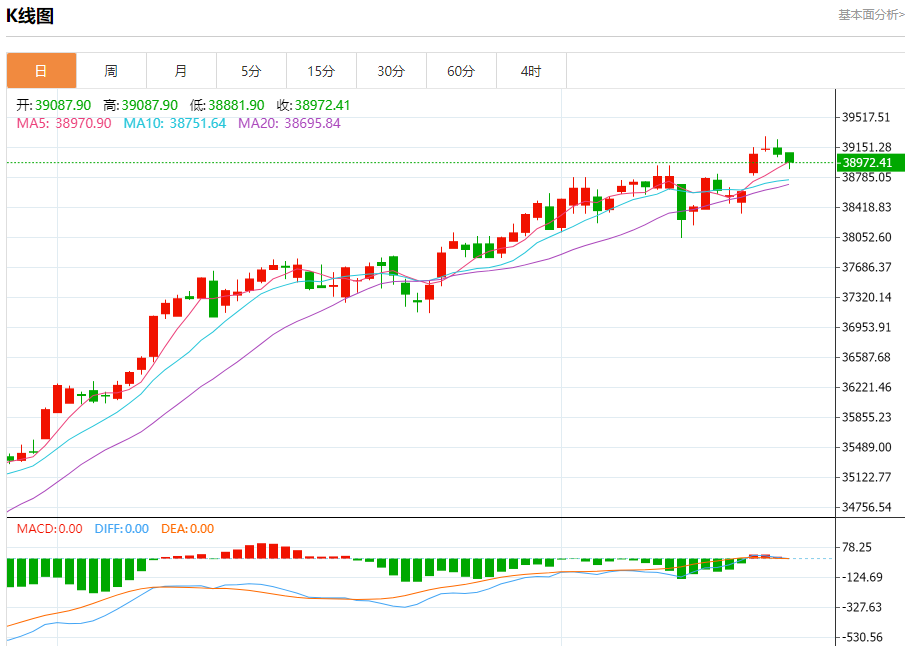
Task: Switch to the 周 weekly tab
Action: click(x=111, y=71)
